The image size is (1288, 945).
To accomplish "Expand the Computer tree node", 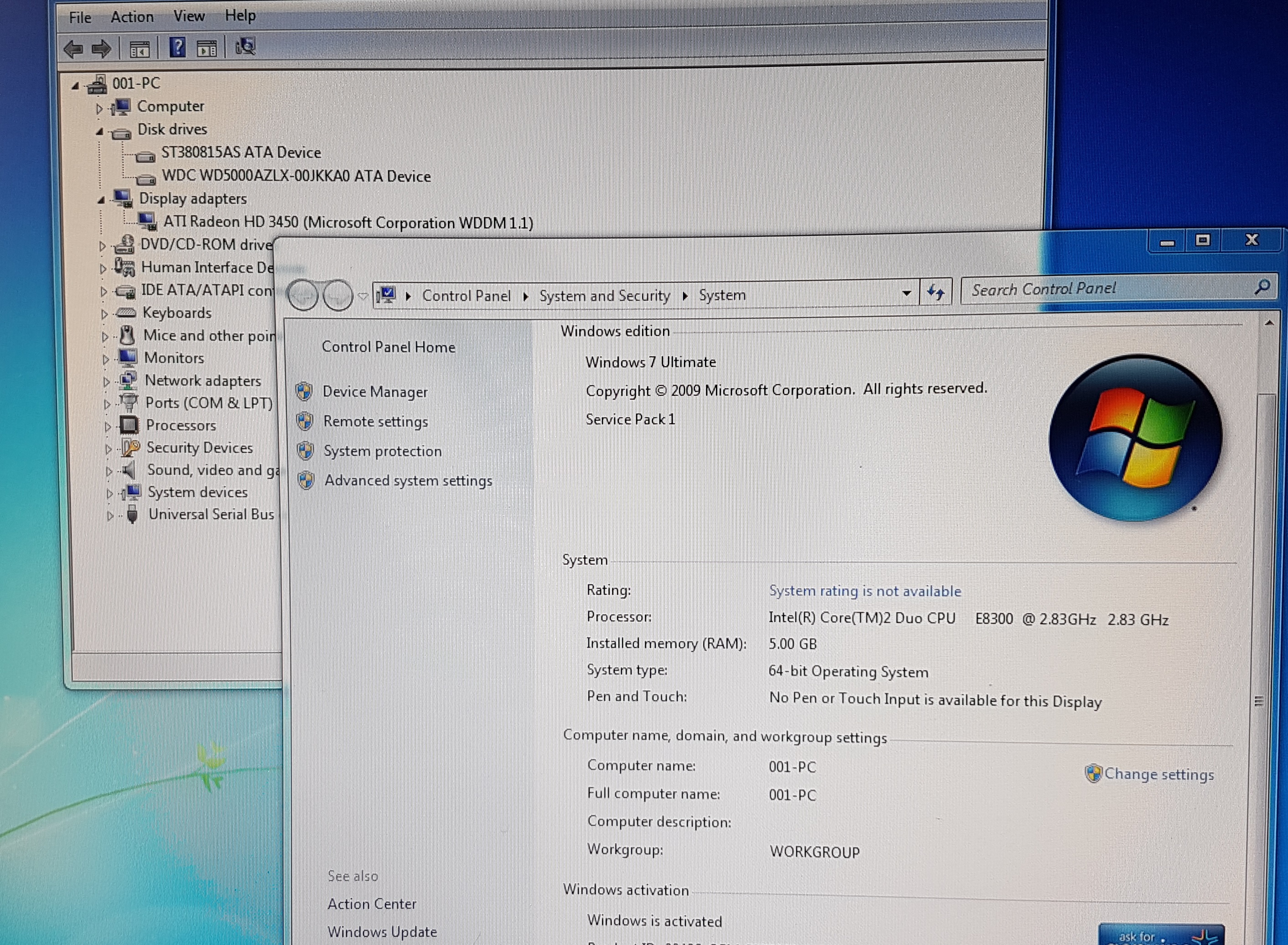I will coord(99,108).
